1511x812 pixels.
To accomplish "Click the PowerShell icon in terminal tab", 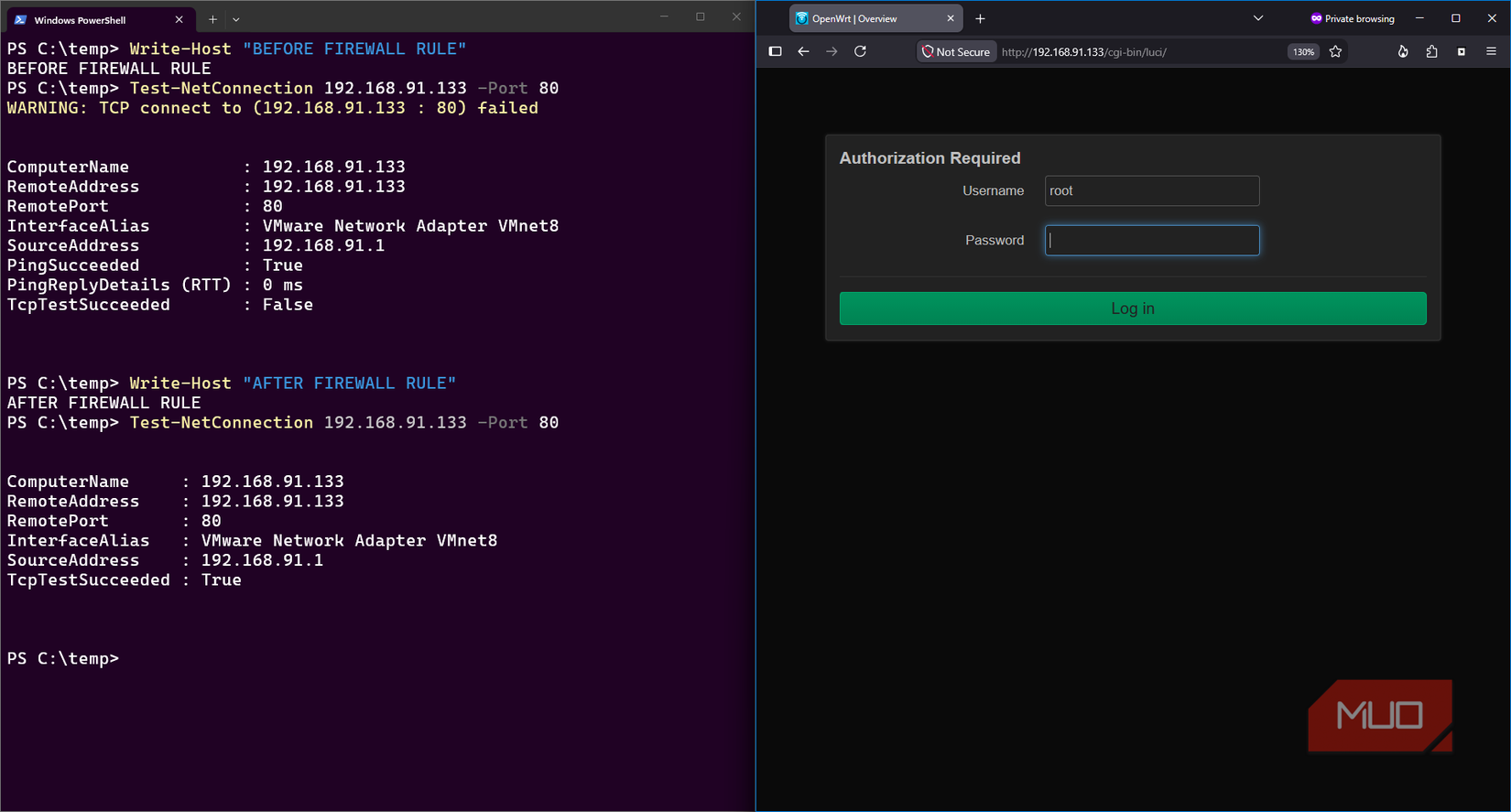I will pos(20,19).
